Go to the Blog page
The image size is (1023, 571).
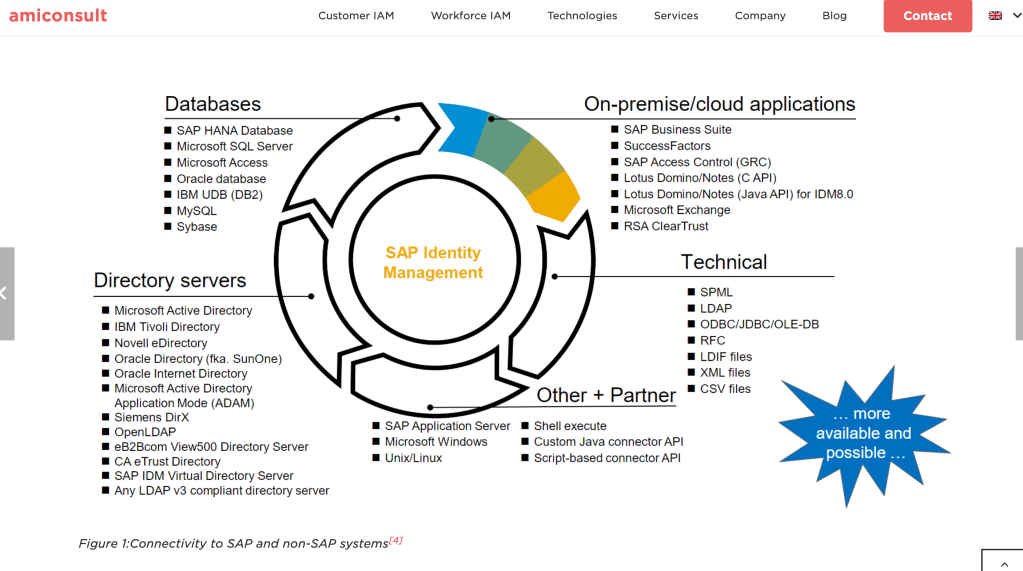(x=834, y=16)
